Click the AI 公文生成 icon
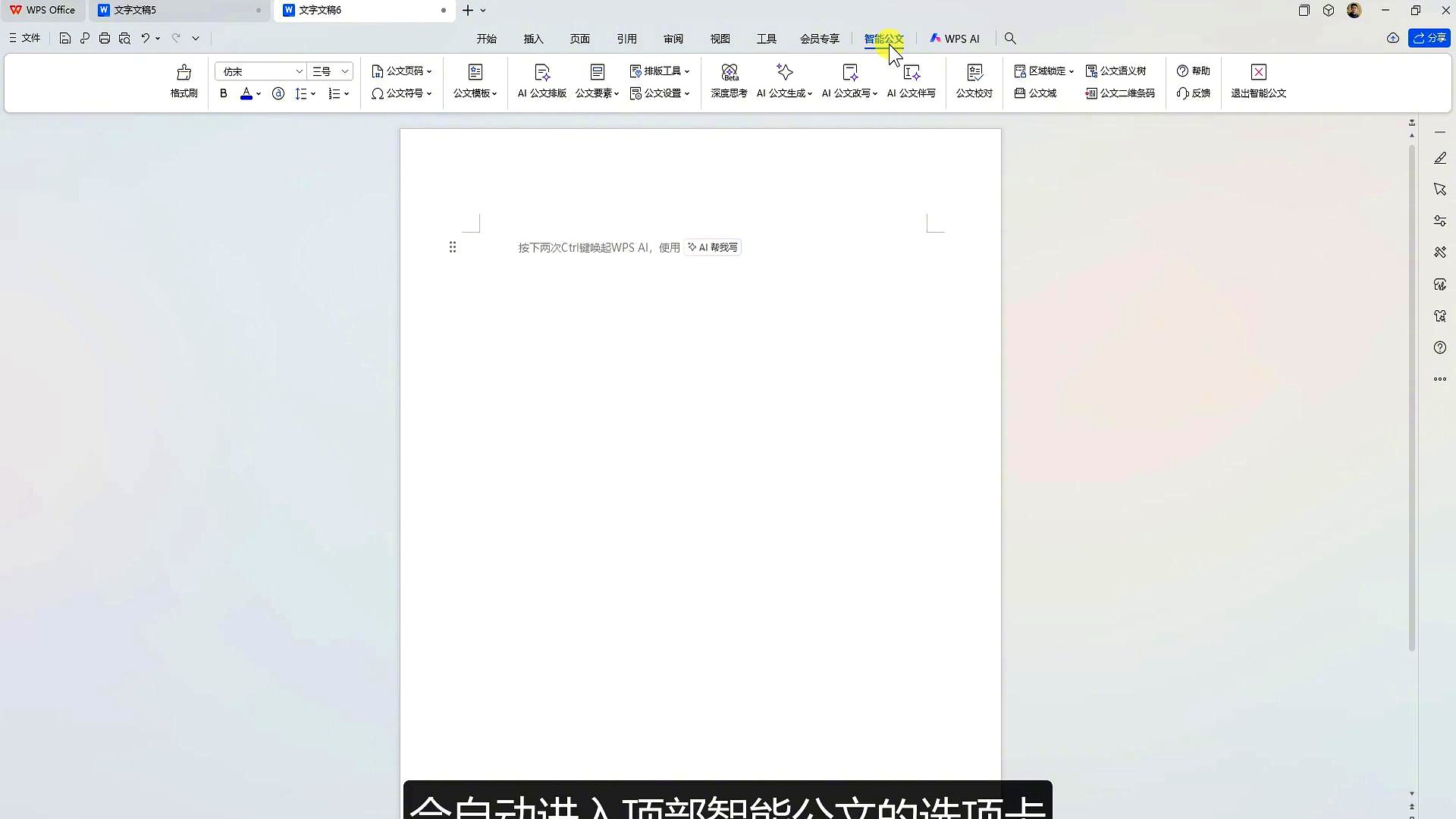 pos(784,73)
